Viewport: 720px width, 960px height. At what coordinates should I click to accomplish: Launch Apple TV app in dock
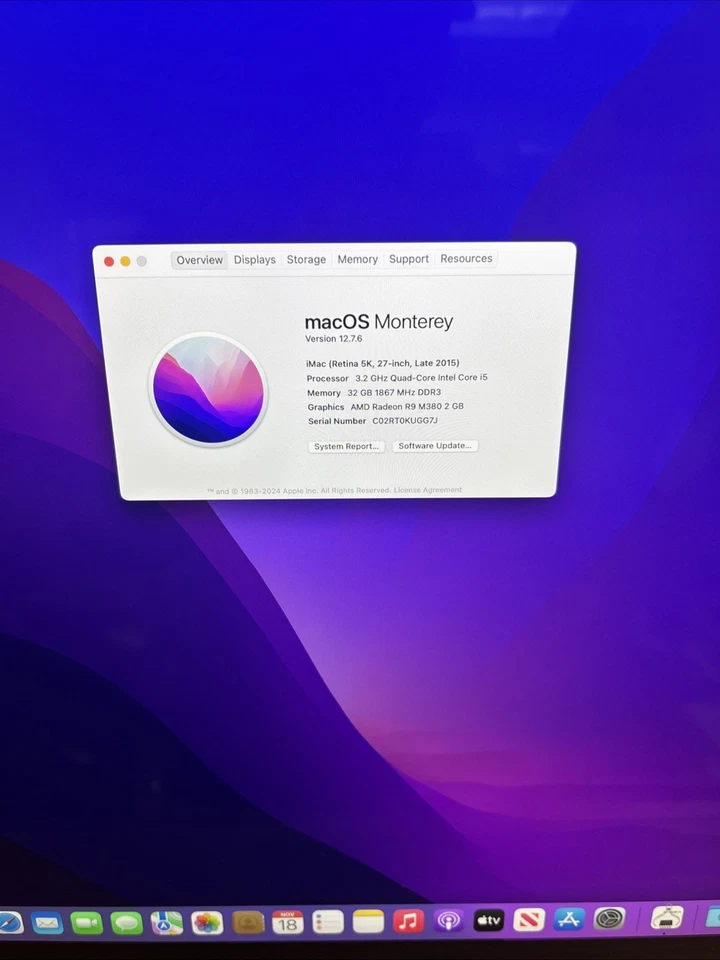489,920
